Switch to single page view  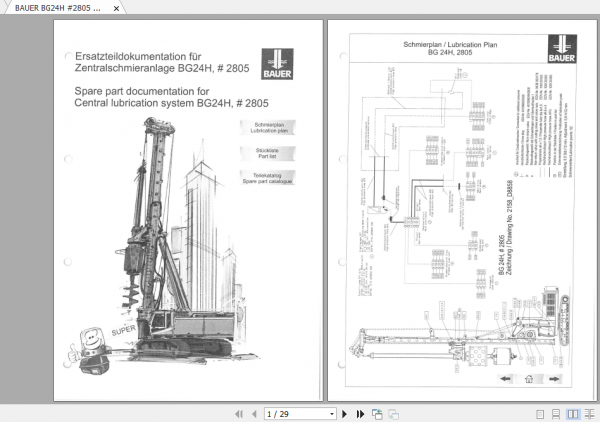click(x=540, y=414)
